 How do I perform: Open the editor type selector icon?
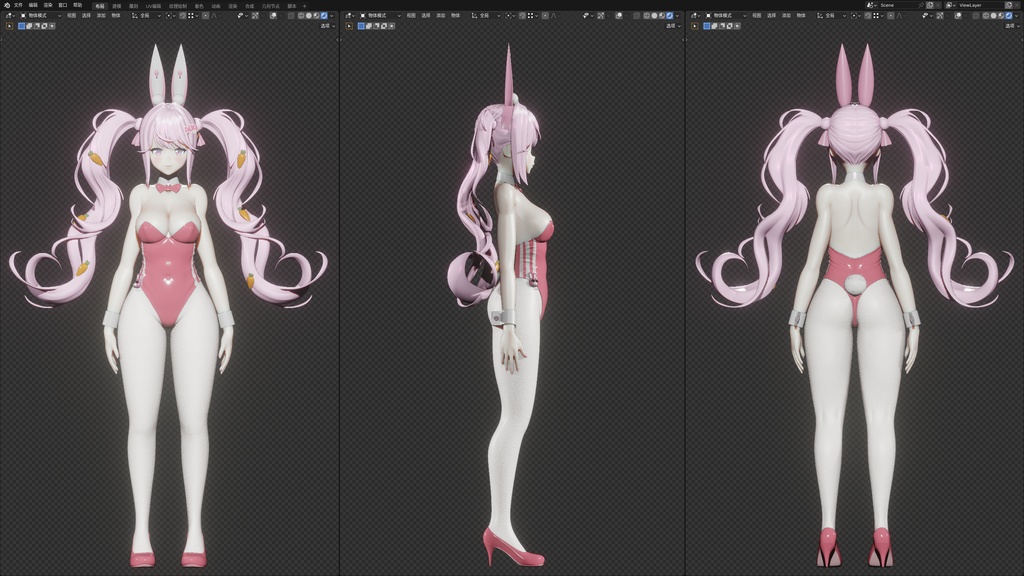(10, 16)
